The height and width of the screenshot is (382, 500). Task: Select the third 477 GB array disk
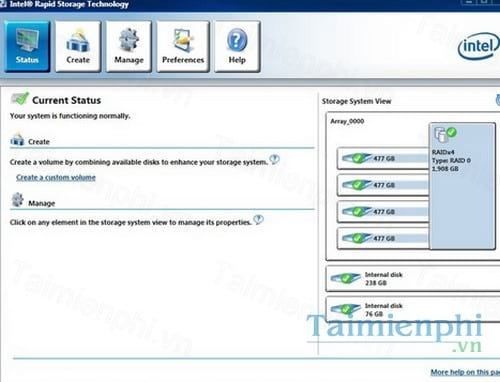click(x=383, y=211)
